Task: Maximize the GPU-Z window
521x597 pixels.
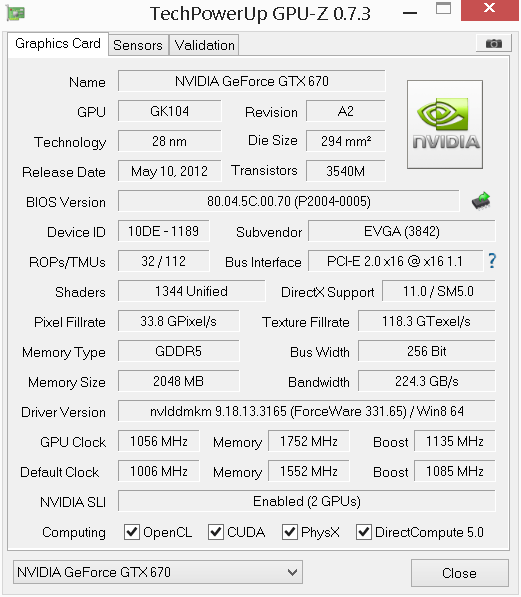Action: coord(443,8)
